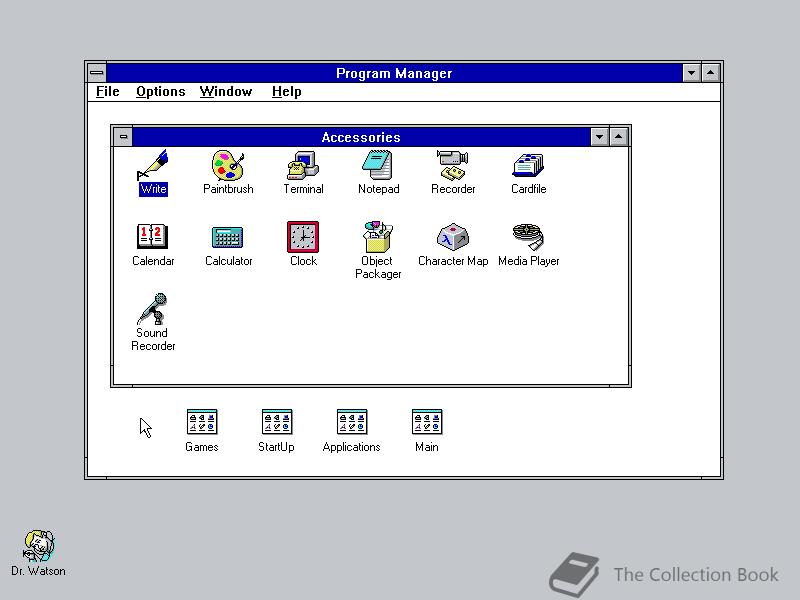800x600 pixels.
Task: Open the Window menu
Action: (226, 92)
